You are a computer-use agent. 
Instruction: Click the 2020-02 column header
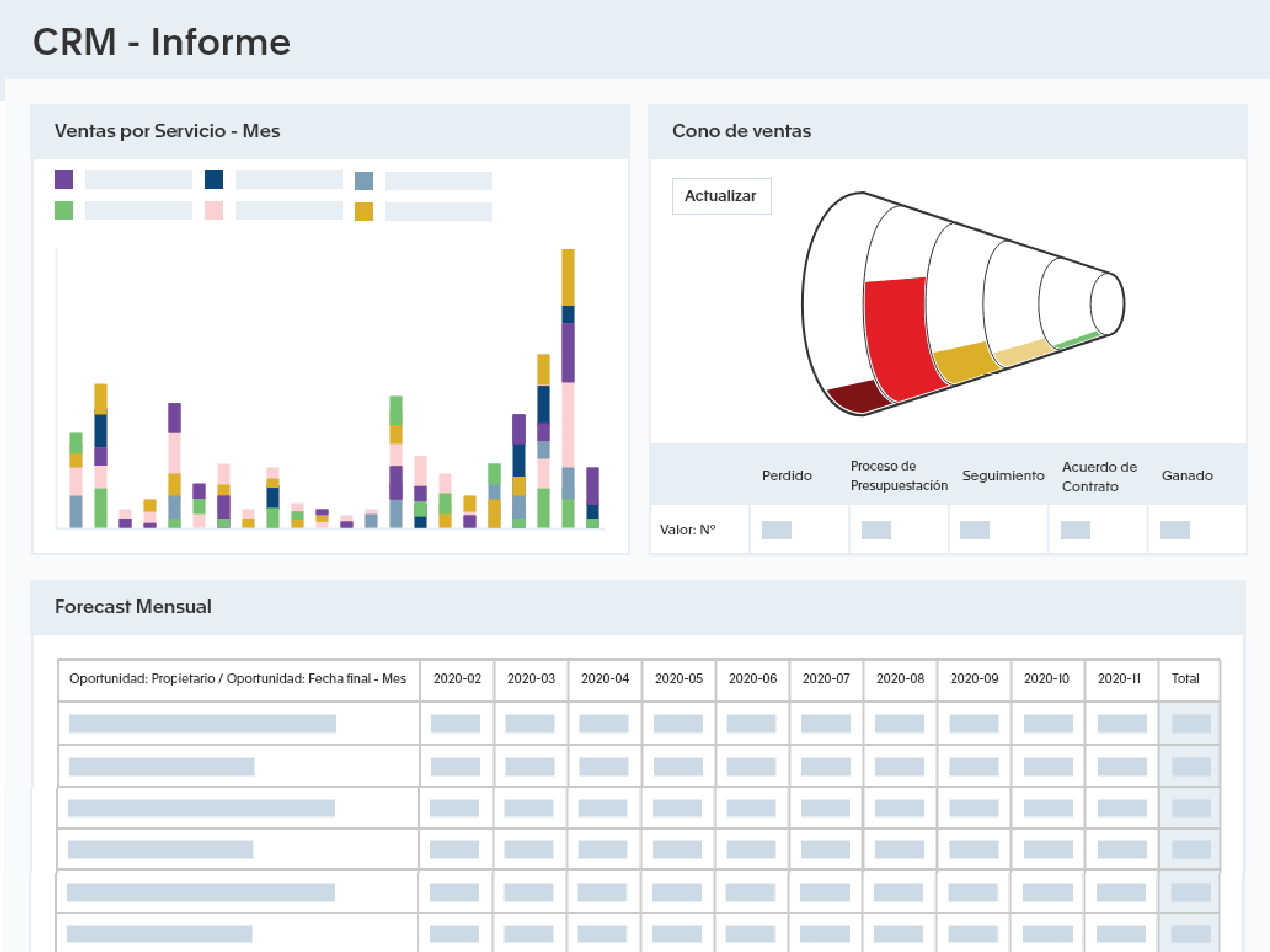(x=457, y=679)
